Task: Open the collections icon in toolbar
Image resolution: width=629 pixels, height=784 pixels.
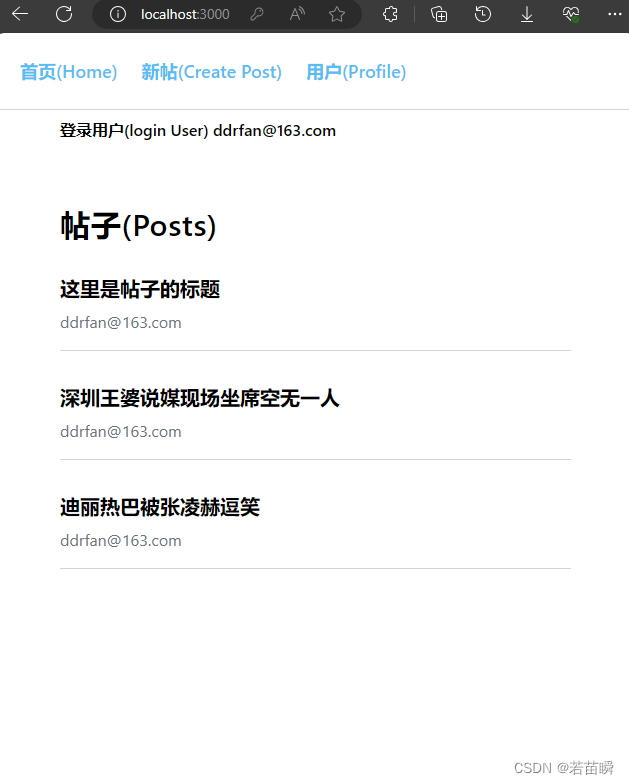Action: pos(439,14)
